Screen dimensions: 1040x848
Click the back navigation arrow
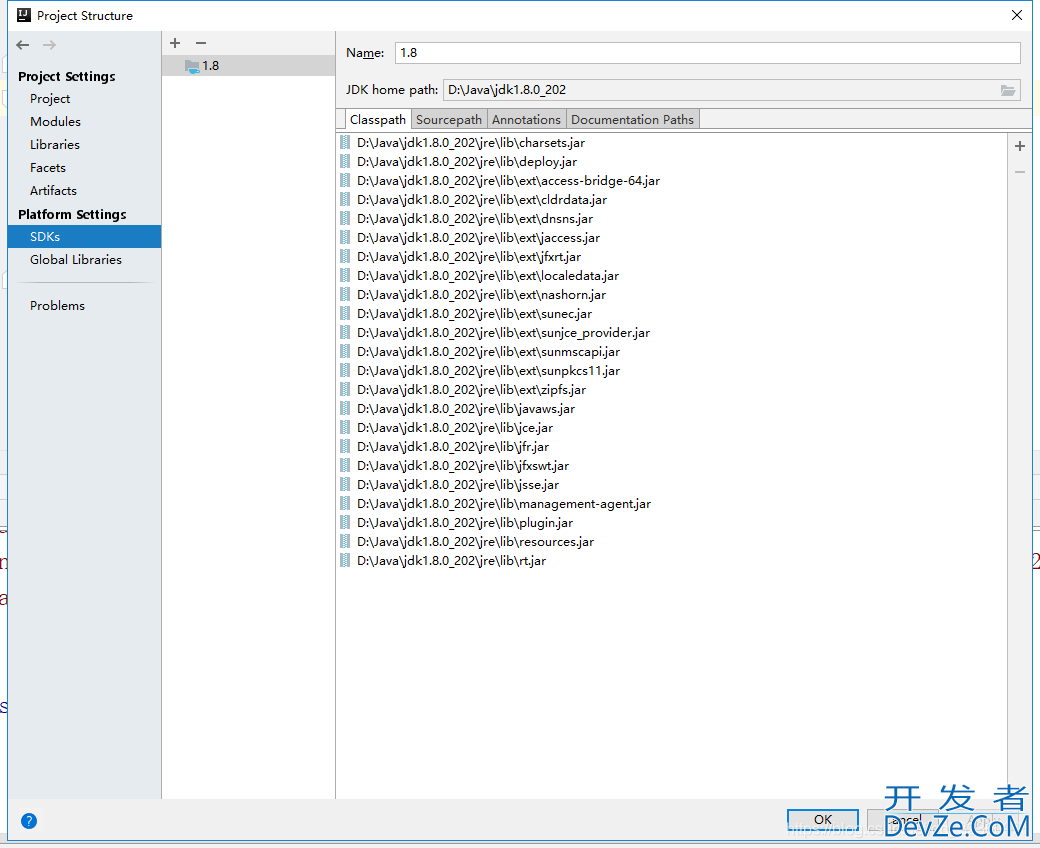pyautogui.click(x=23, y=45)
